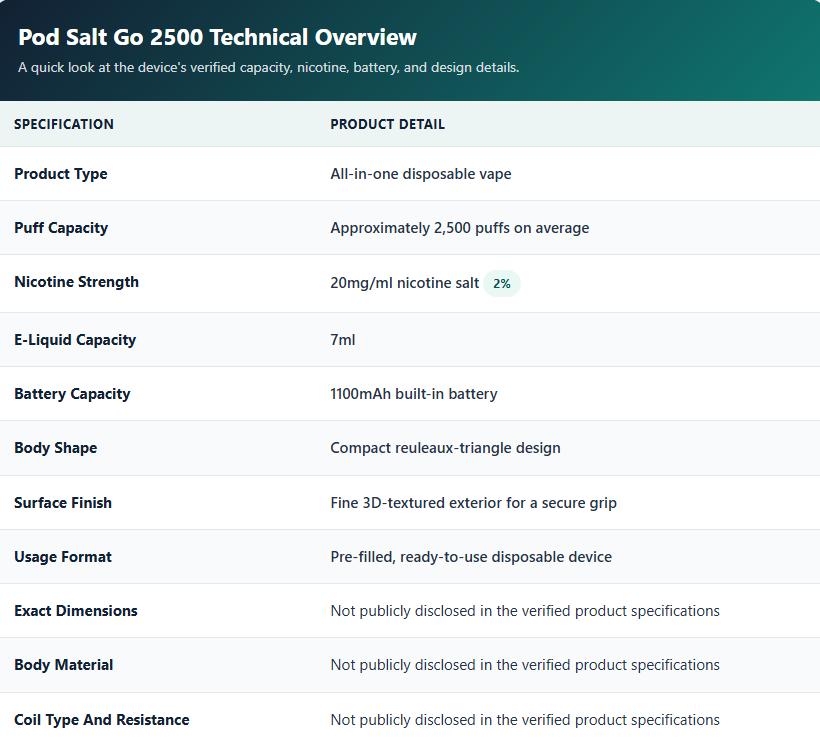The image size is (820, 745).
Task: Click the 'Pod Salt Go 2500 Technical Overview' heading
Action: click(217, 37)
